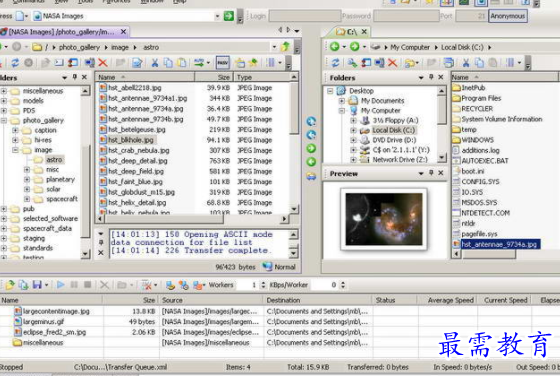Open the Preview panel menu arrow
This screenshot has width=560, height=376.
[421, 174]
